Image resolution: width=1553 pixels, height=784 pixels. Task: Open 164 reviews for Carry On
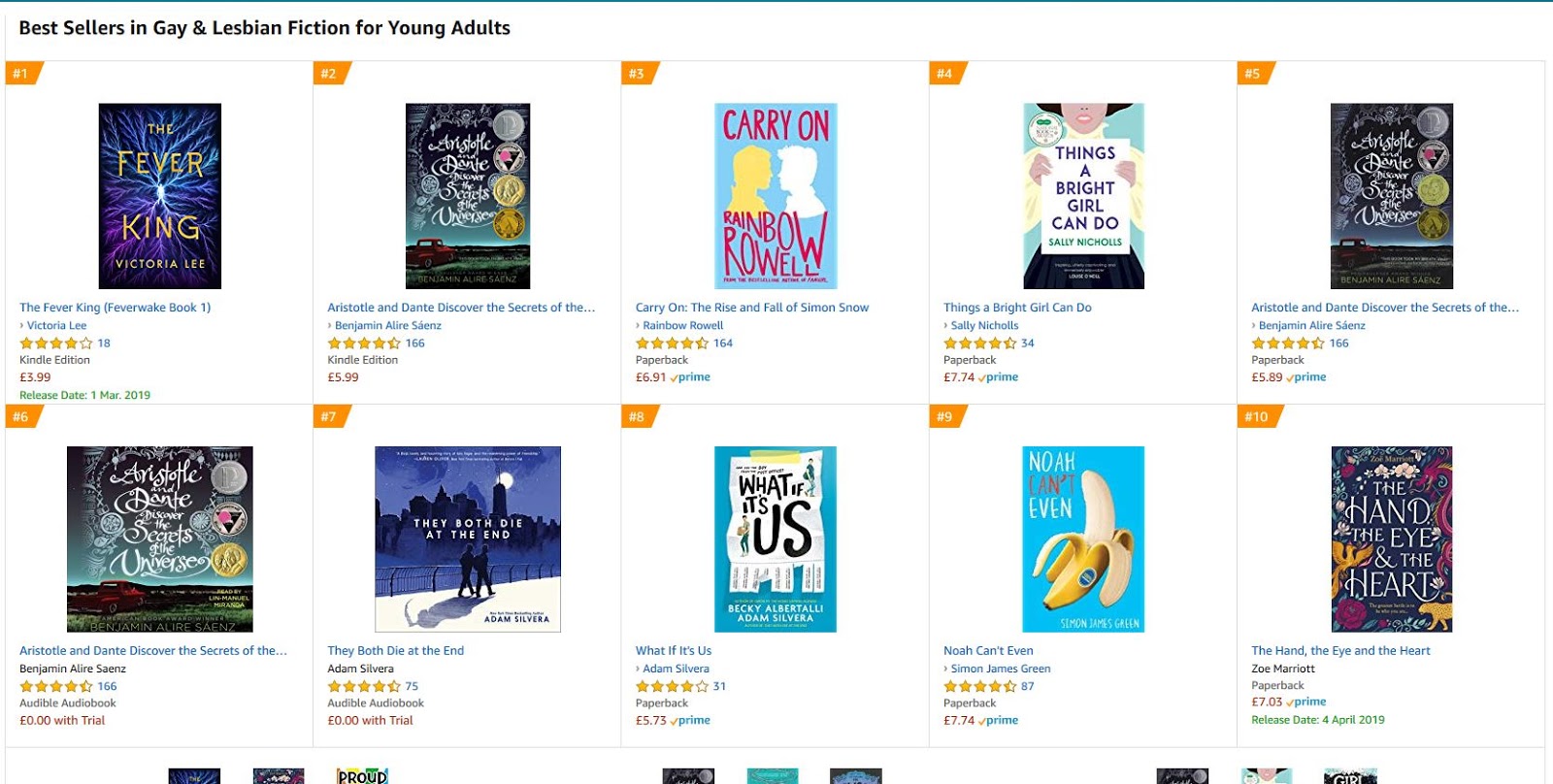(x=723, y=343)
